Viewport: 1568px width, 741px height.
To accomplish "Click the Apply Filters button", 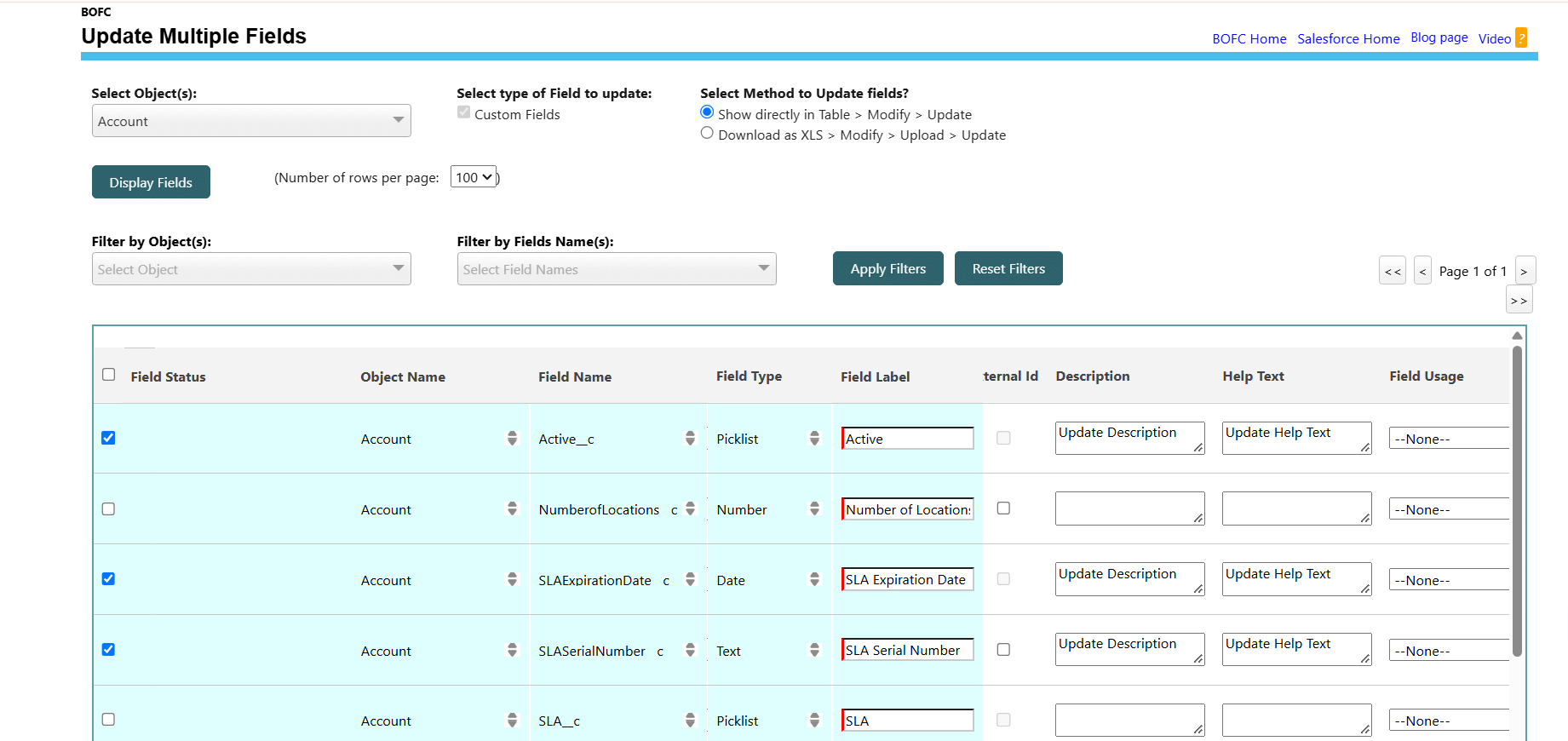I will click(x=888, y=268).
